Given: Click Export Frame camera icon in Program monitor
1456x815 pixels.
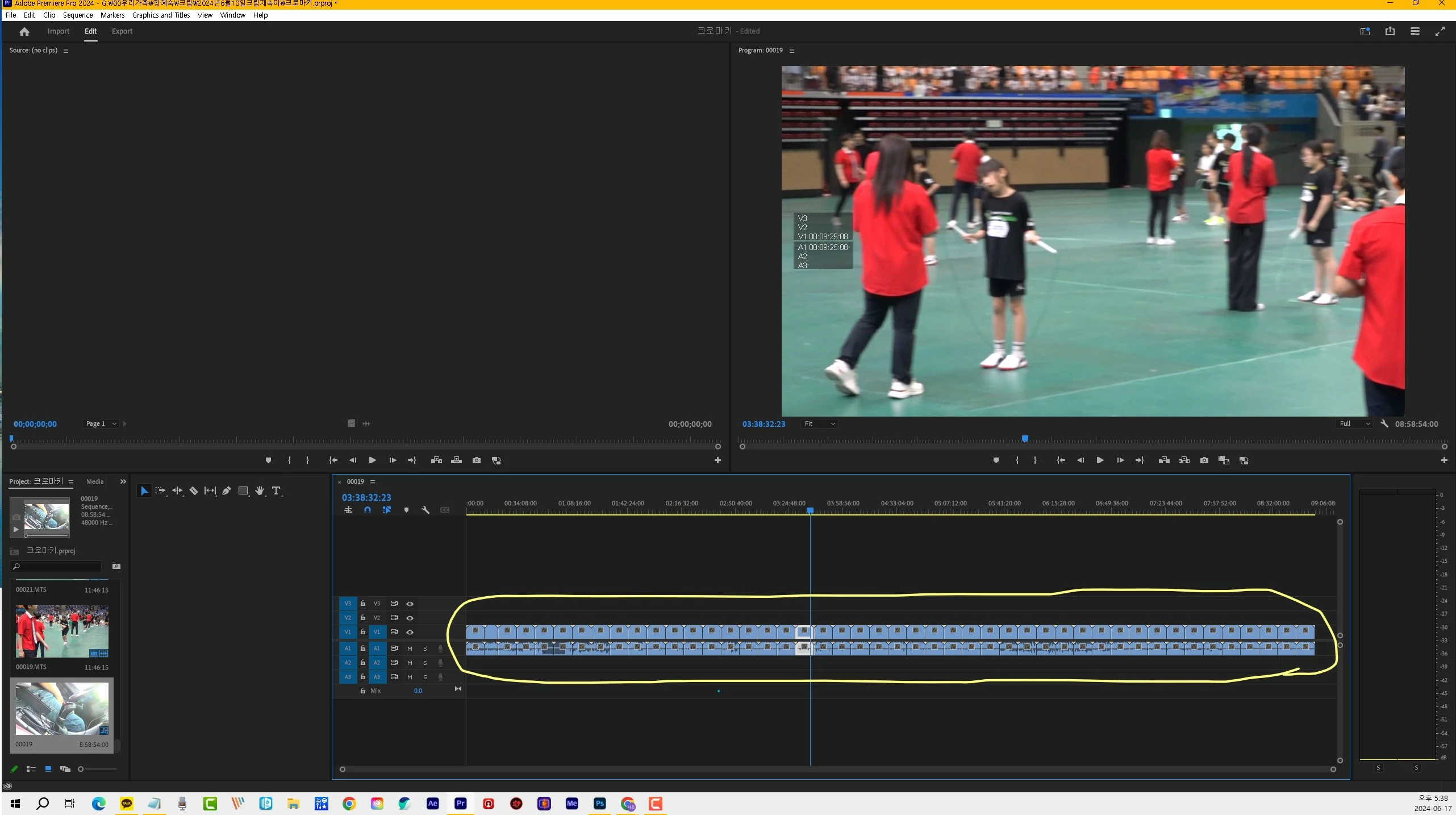Looking at the screenshot, I should pos(1204,460).
